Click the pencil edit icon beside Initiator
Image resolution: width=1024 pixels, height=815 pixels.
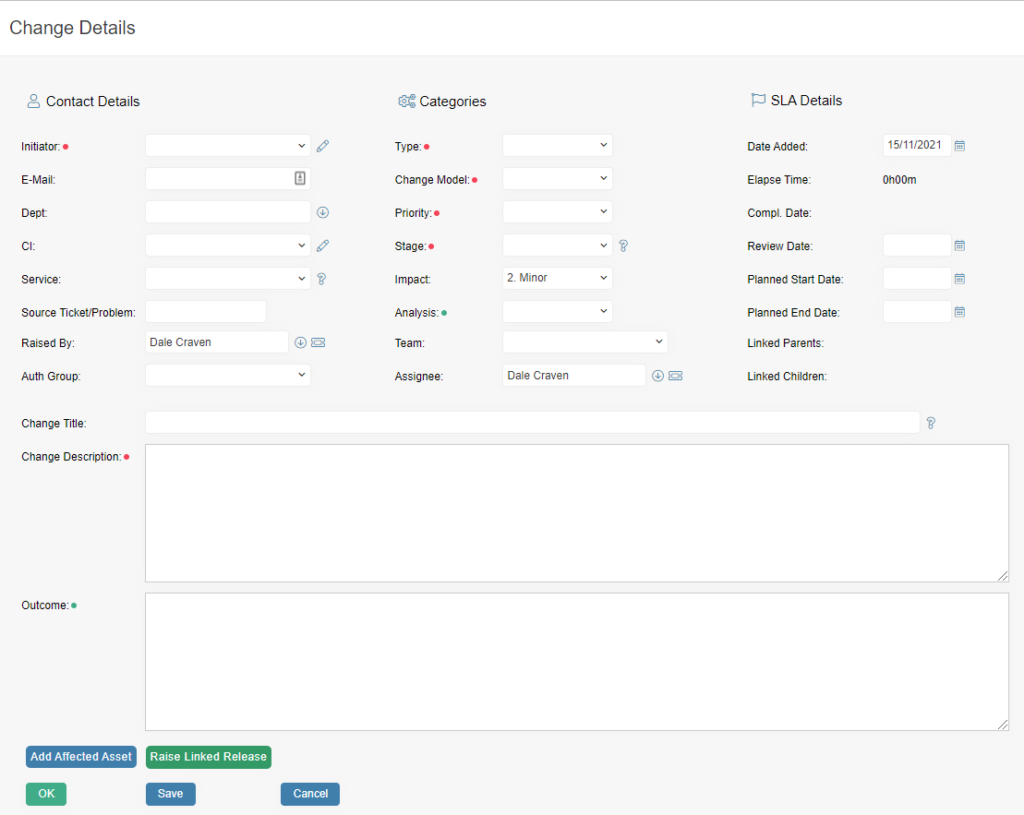pos(322,146)
